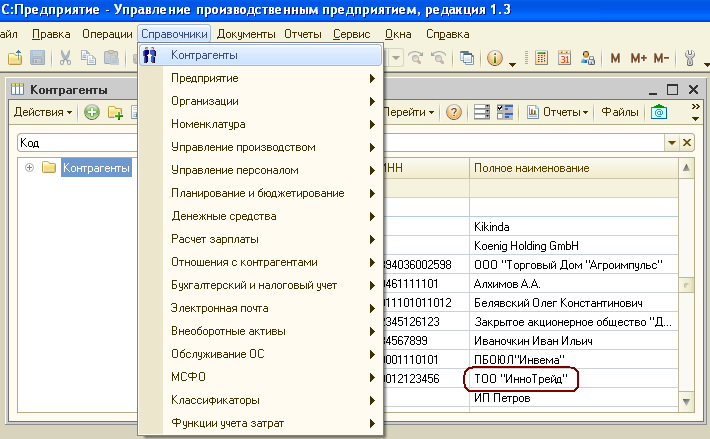Open the calendar icon in toolbar
710x439 pixels.
[x=564, y=58]
